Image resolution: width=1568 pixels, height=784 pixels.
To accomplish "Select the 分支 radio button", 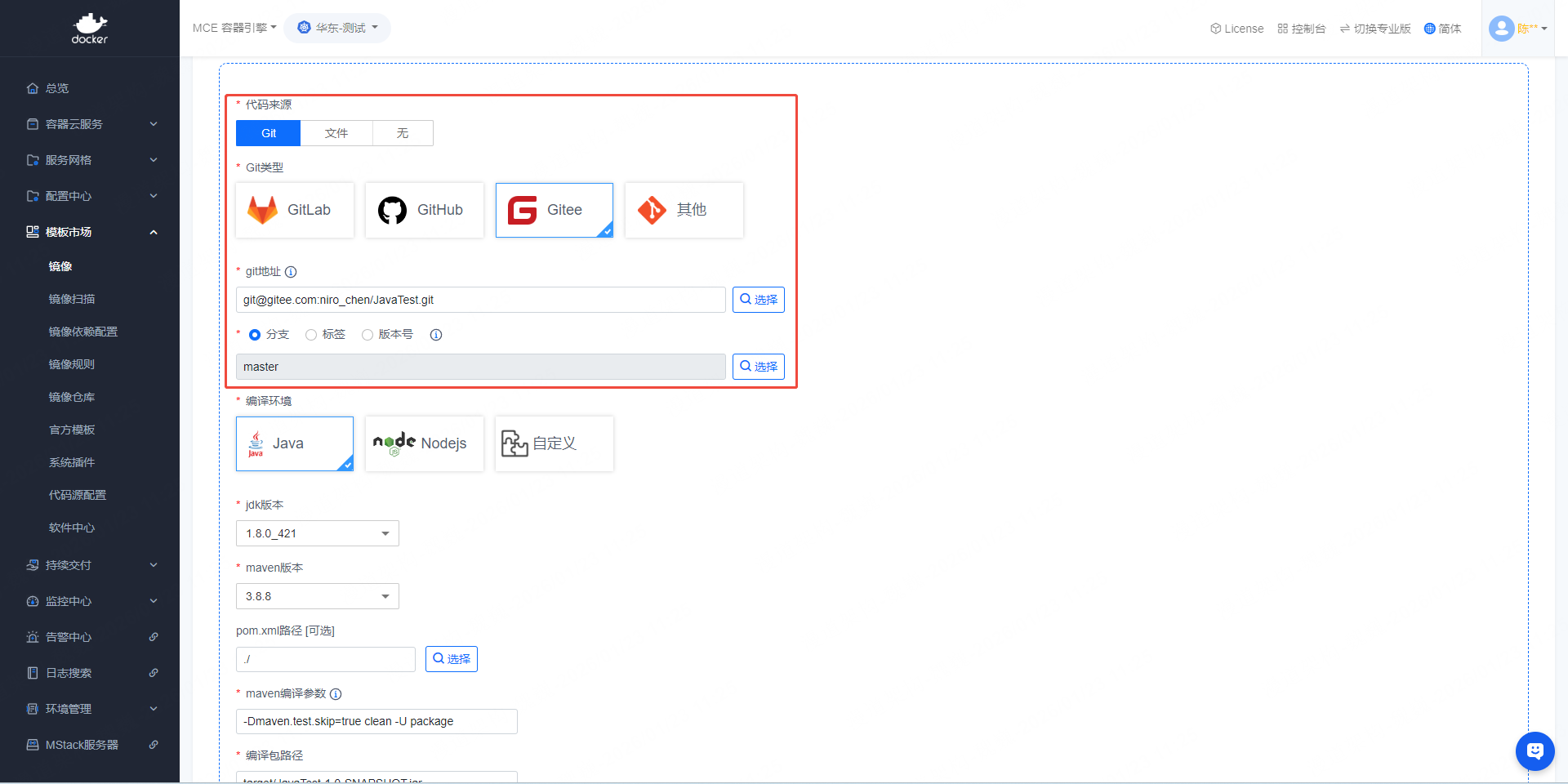I will (x=255, y=335).
